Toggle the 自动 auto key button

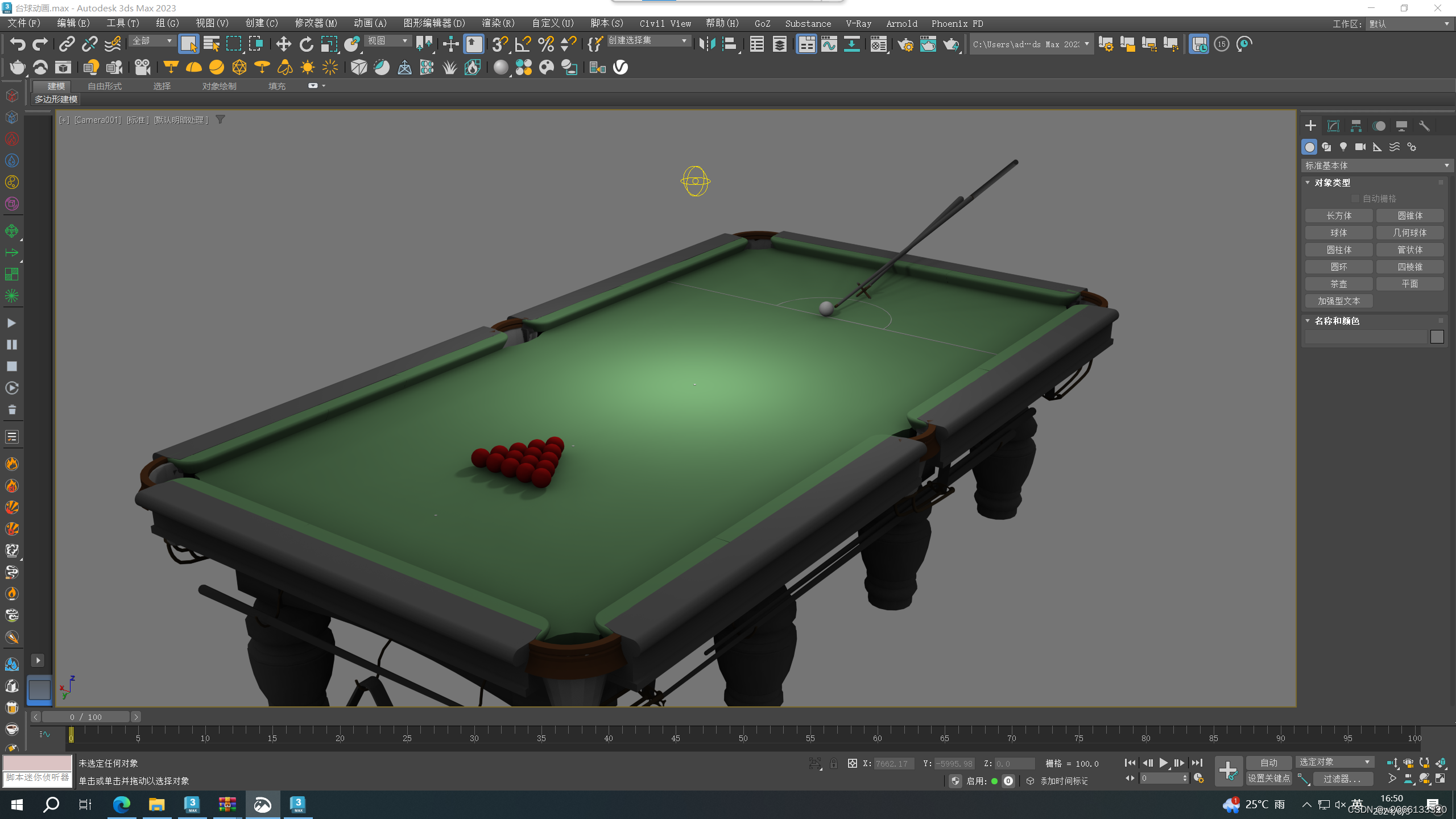(1268, 763)
